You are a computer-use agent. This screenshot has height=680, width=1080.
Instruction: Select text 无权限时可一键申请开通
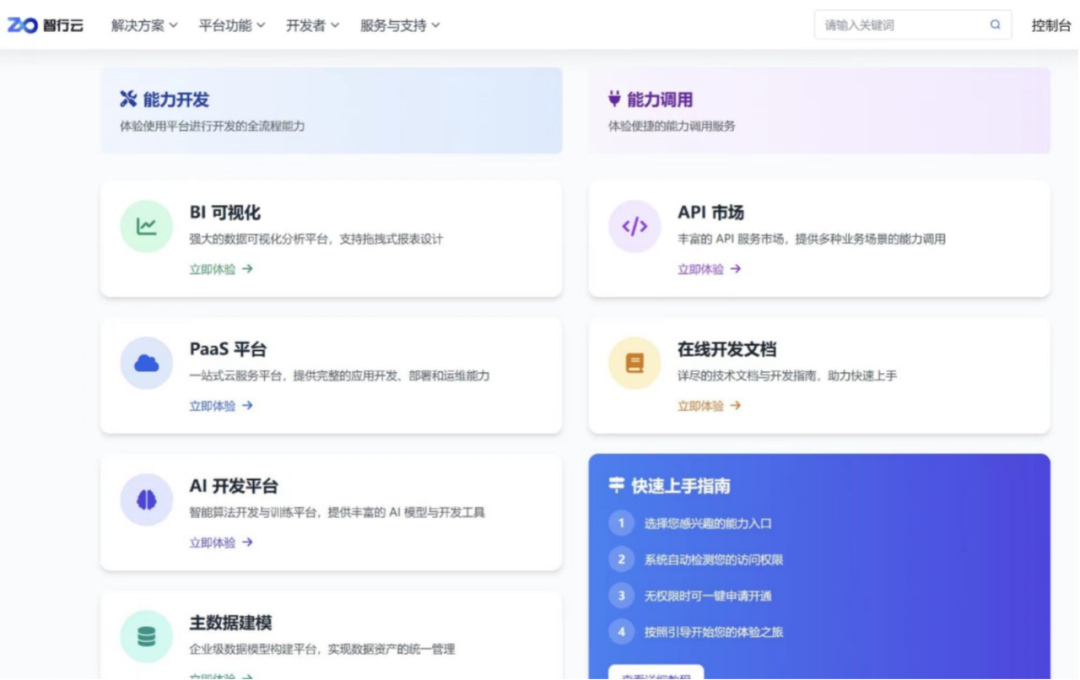click(708, 596)
